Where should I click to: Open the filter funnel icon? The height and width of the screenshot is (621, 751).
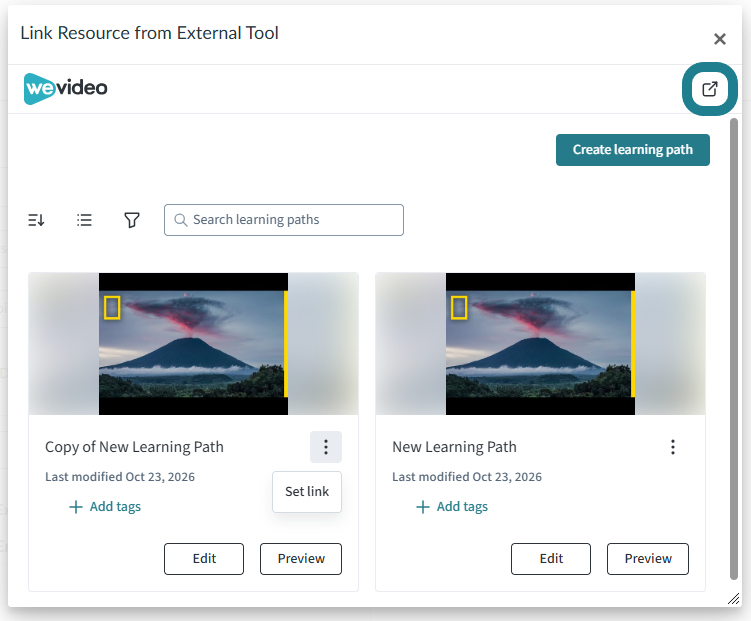(132, 220)
